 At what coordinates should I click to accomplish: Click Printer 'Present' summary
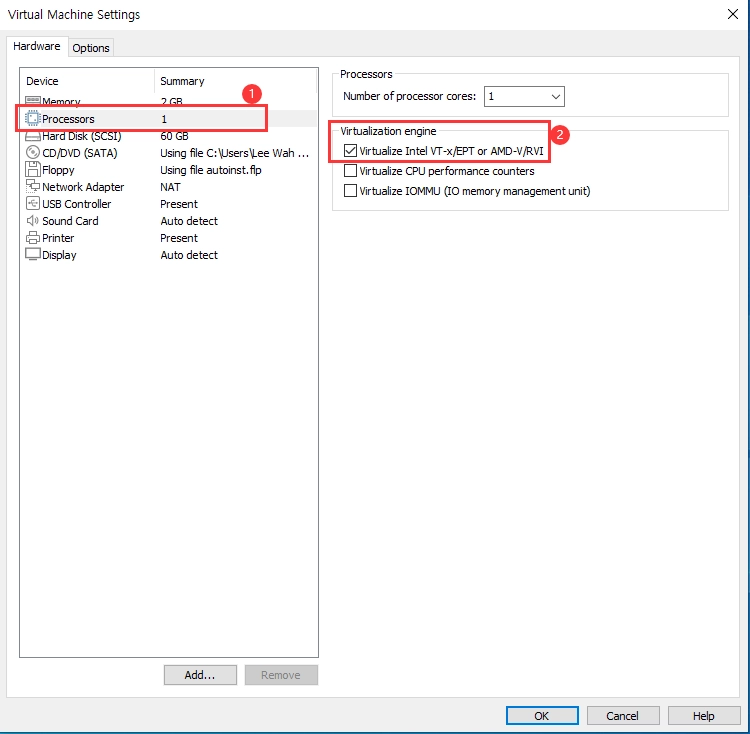179,238
